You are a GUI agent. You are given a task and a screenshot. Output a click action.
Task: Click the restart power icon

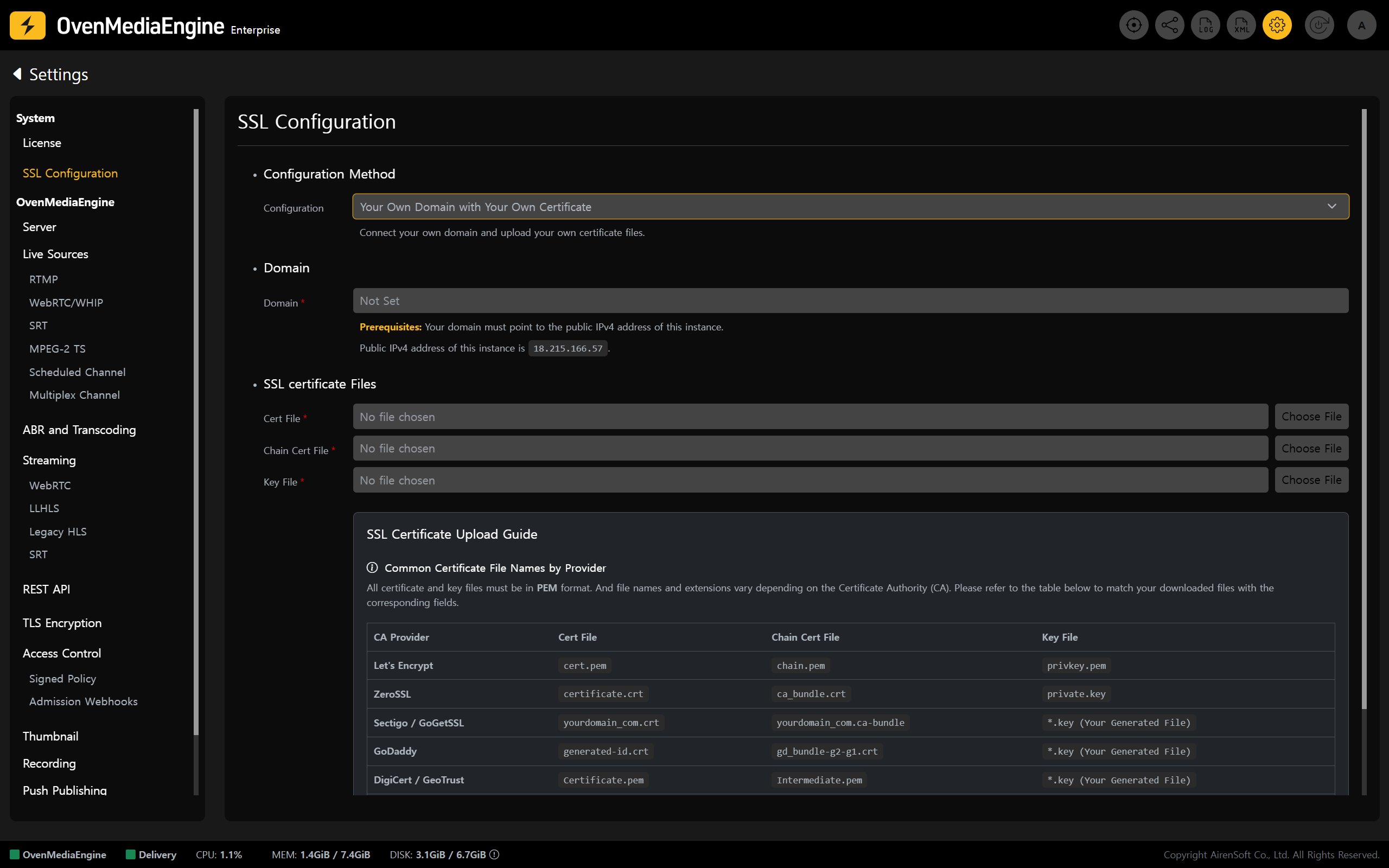click(1319, 25)
